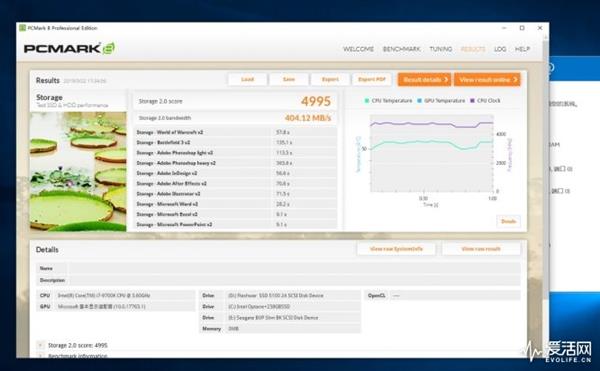This screenshot has height=371, width=600.
Task: Click View result online
Action: pos(487,80)
